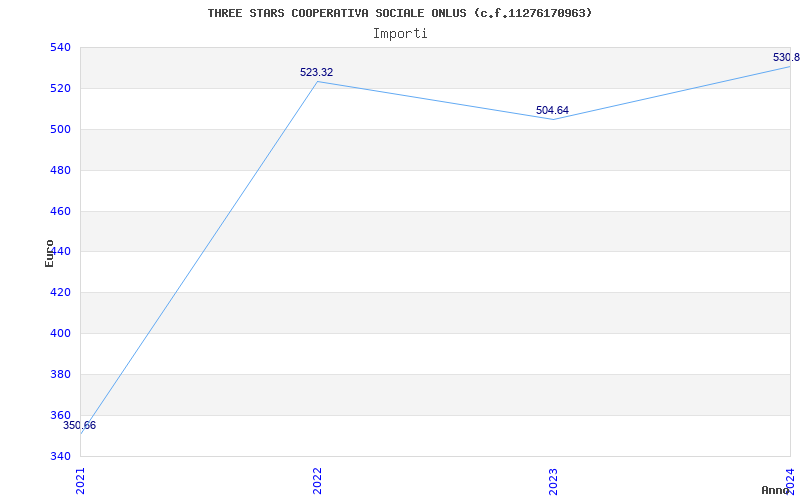Click the Euro y-axis title
This screenshot has height=500, width=800.
(49, 253)
